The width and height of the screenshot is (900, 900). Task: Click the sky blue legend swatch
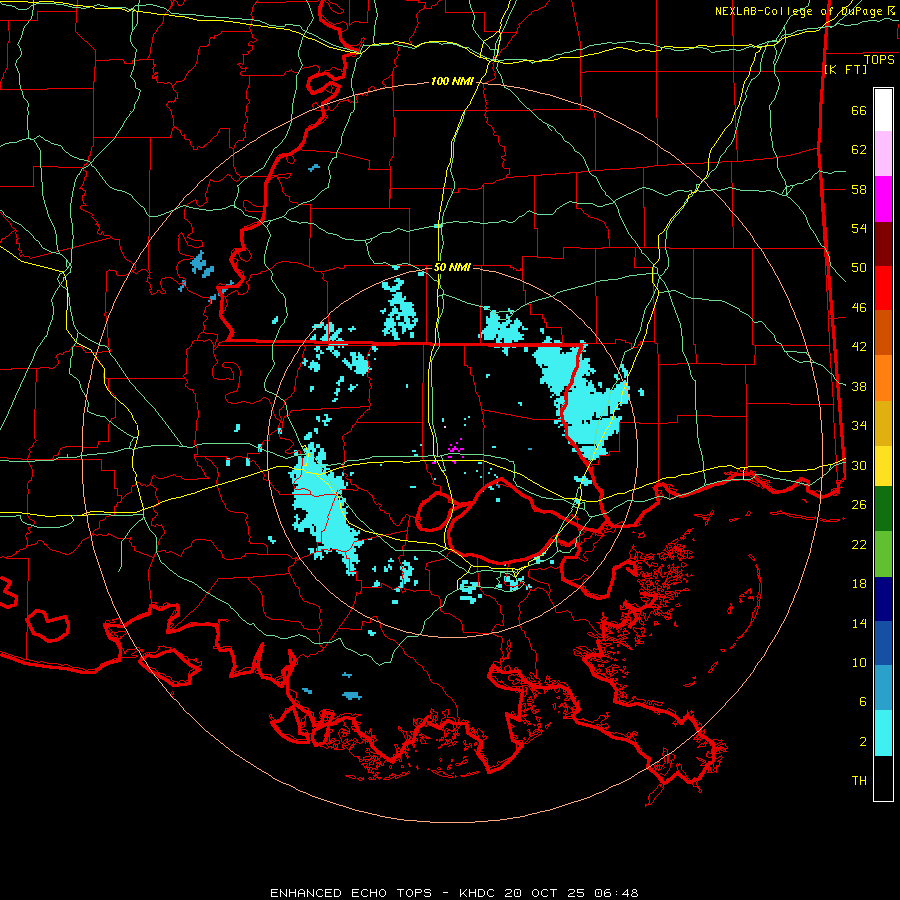tap(883, 688)
